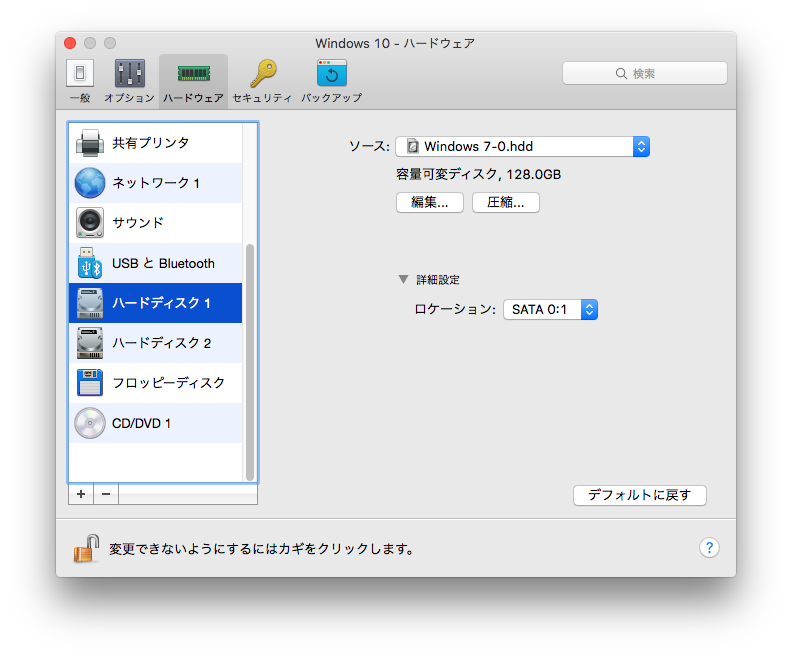
Task: Select 共有プリンタ in the hardware list
Action: 156,143
